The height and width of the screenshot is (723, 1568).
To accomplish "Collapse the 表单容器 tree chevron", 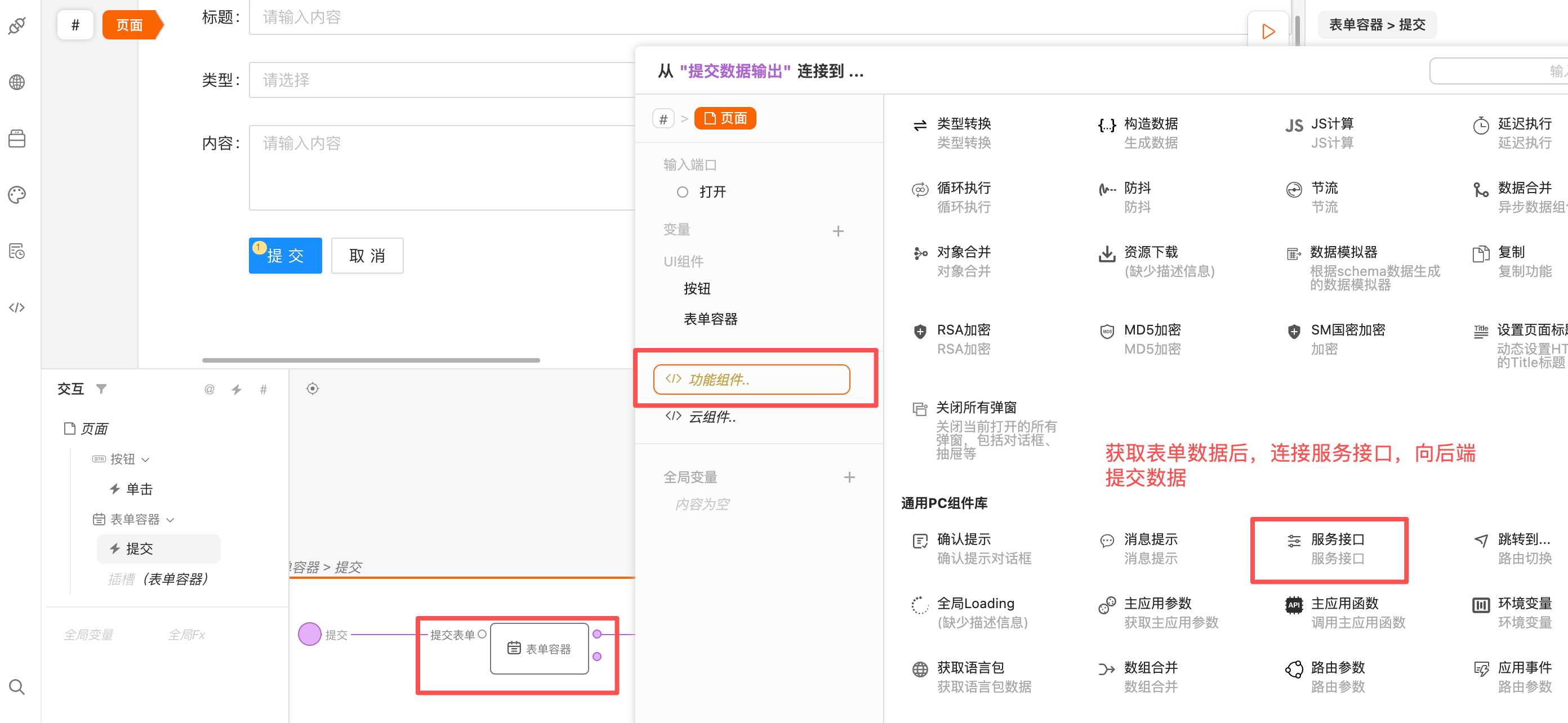I will click(171, 520).
